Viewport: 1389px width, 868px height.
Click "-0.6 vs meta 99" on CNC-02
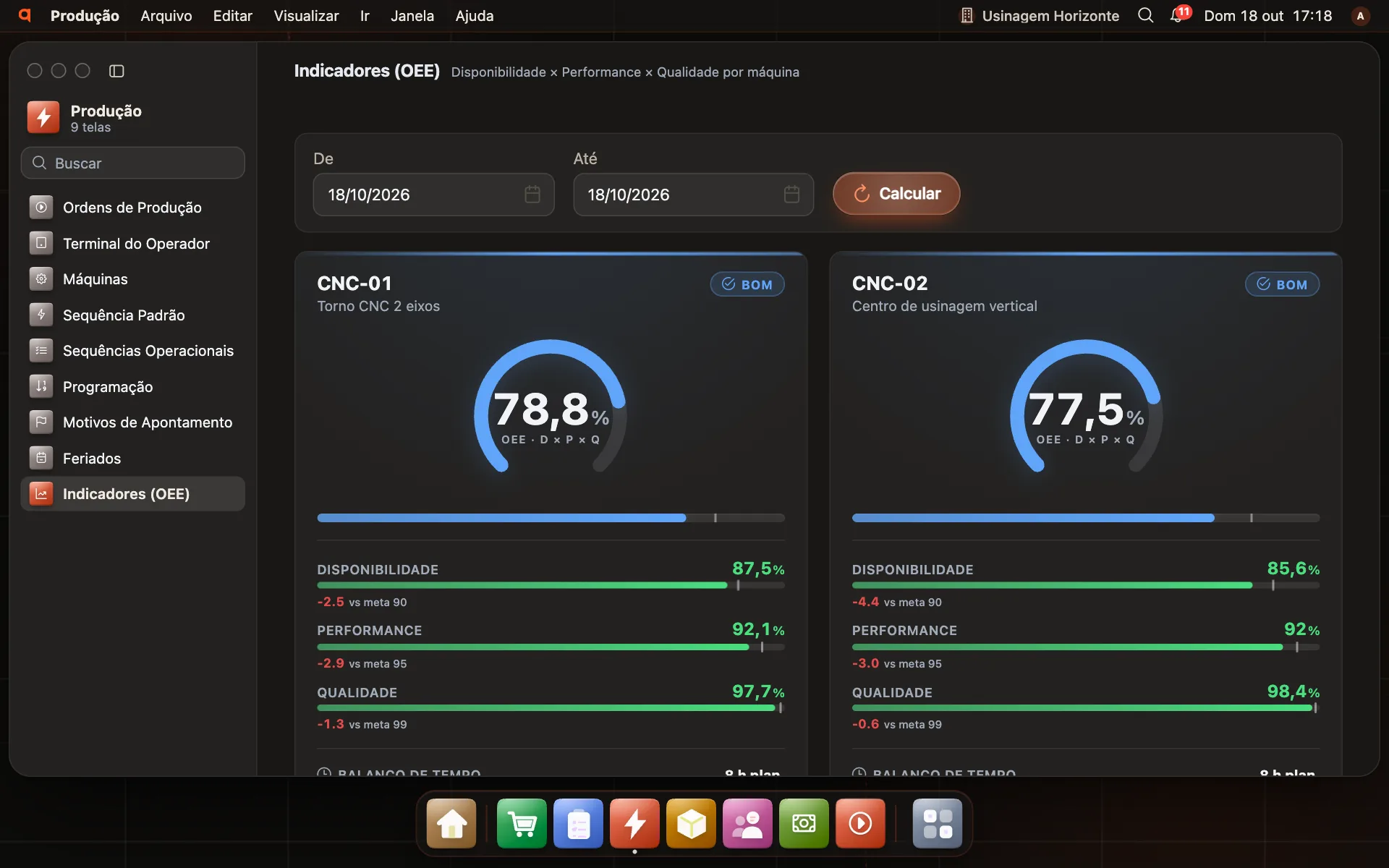(x=897, y=724)
